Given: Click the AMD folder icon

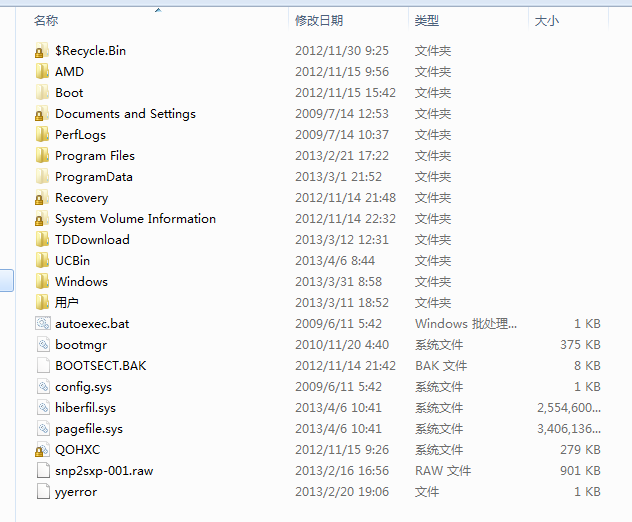Looking at the screenshot, I should 42,72.
